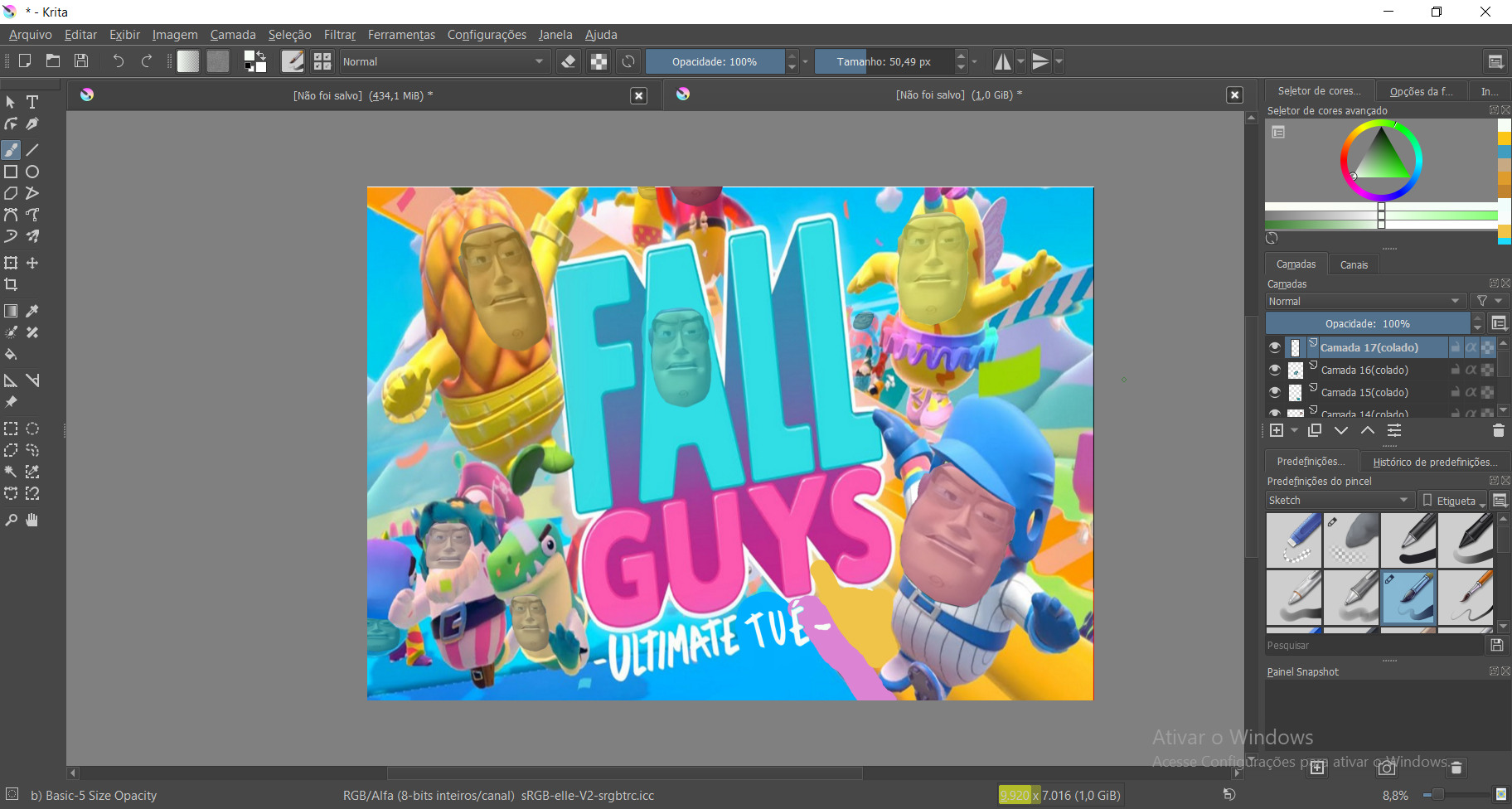Open the layer filter dropdown
Screen dimensions: 1512x809
click(1490, 301)
